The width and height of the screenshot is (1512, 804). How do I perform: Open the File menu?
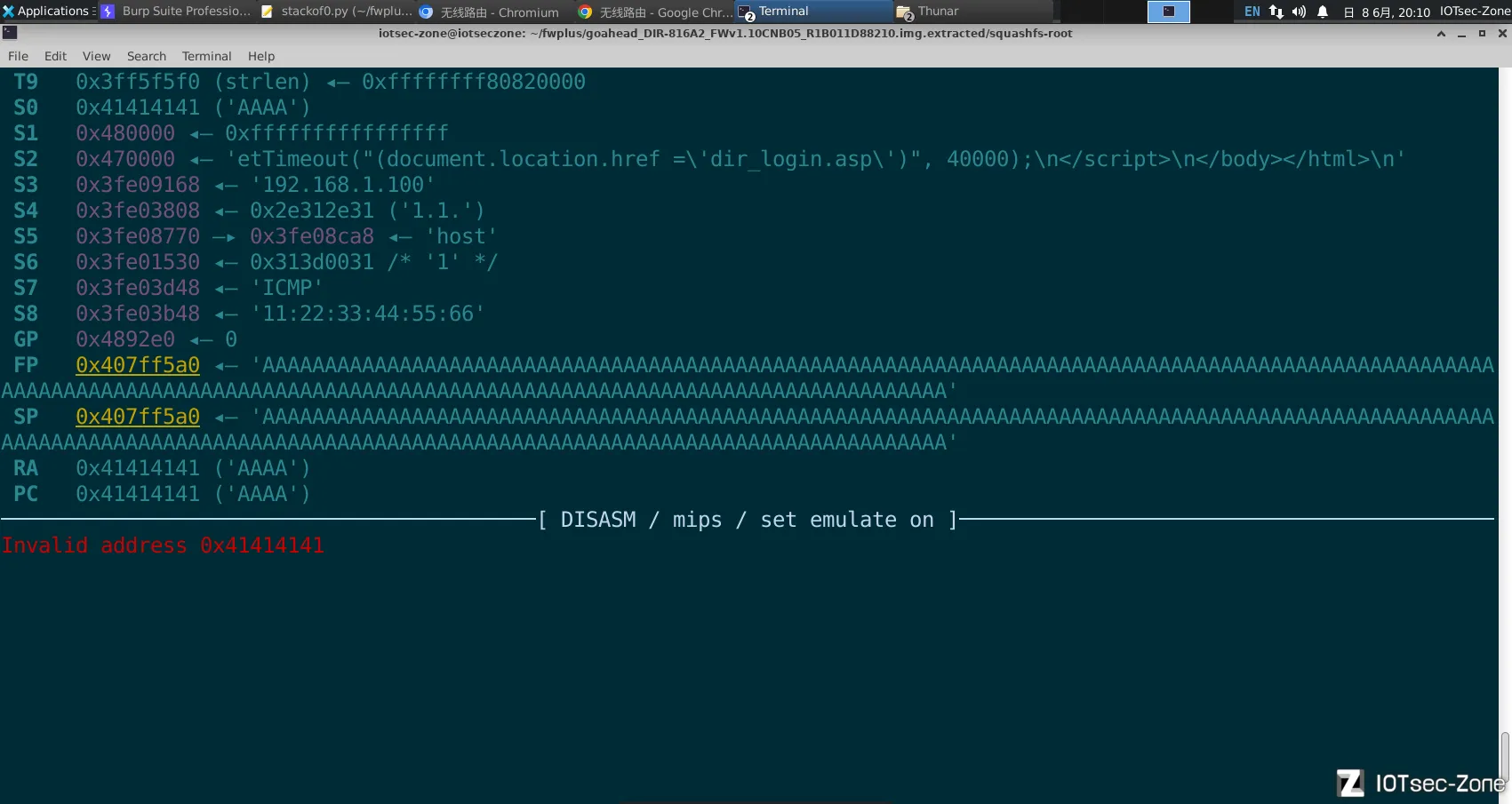click(18, 56)
